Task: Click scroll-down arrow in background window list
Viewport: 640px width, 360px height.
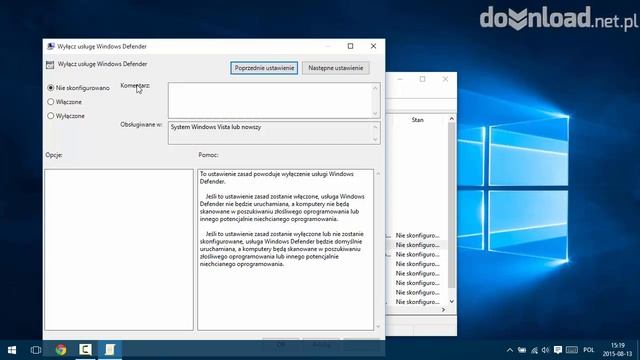Action: tap(451, 301)
